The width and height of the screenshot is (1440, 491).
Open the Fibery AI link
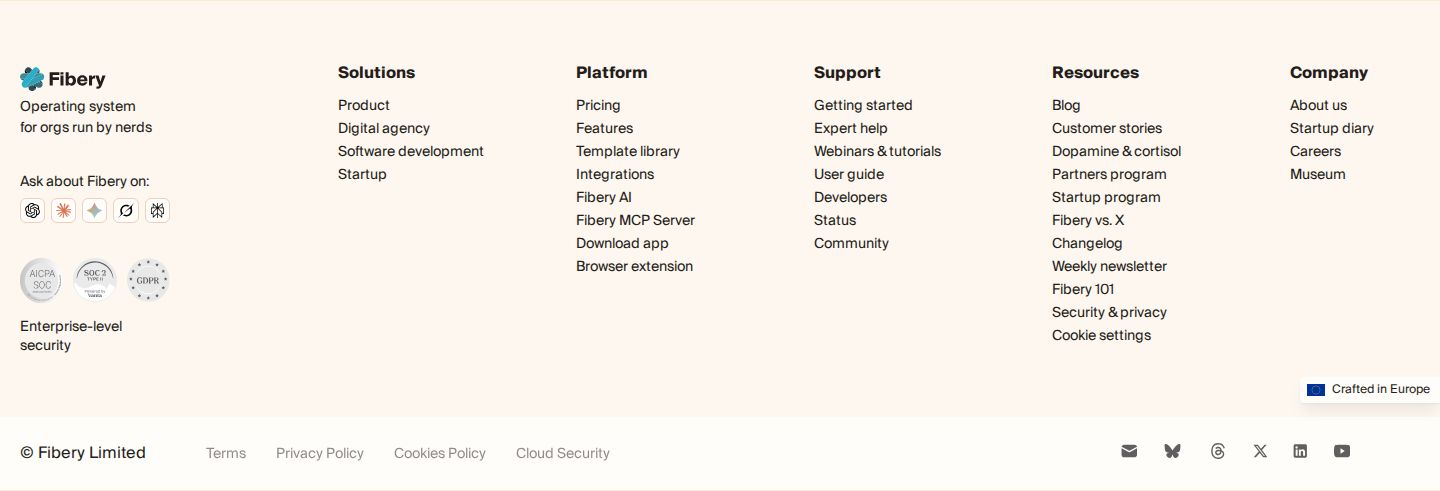(604, 197)
